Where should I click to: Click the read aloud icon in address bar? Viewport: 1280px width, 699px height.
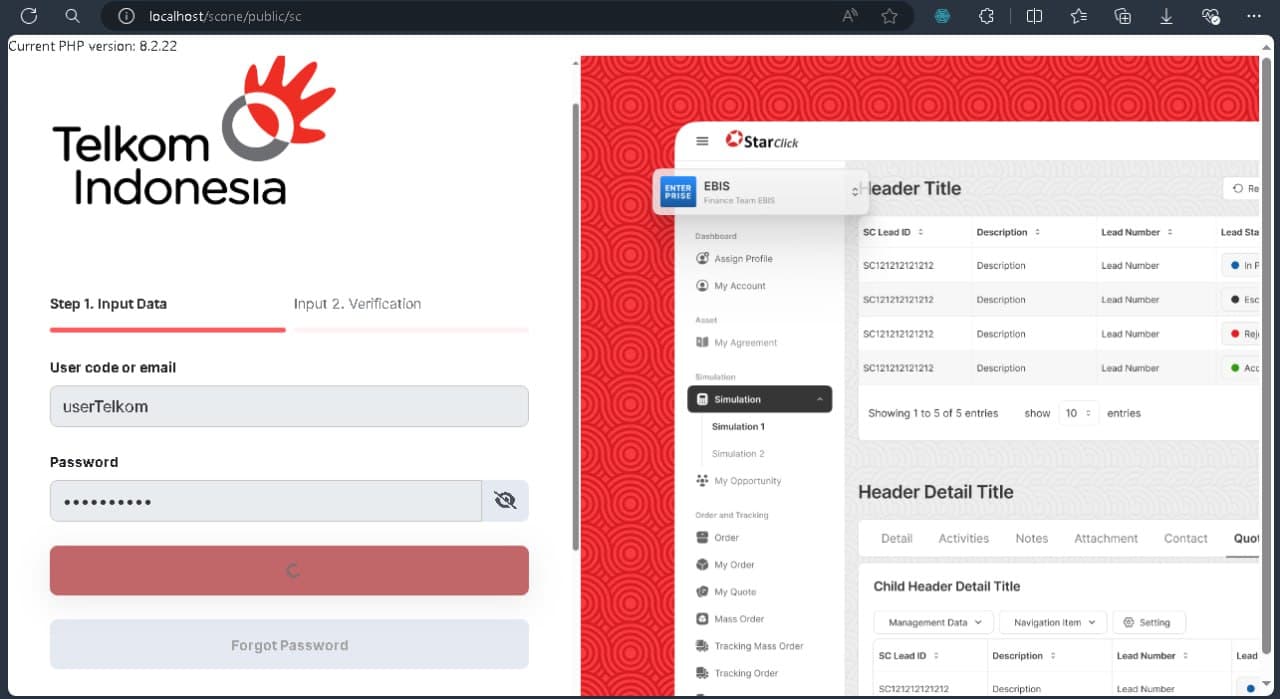click(850, 16)
